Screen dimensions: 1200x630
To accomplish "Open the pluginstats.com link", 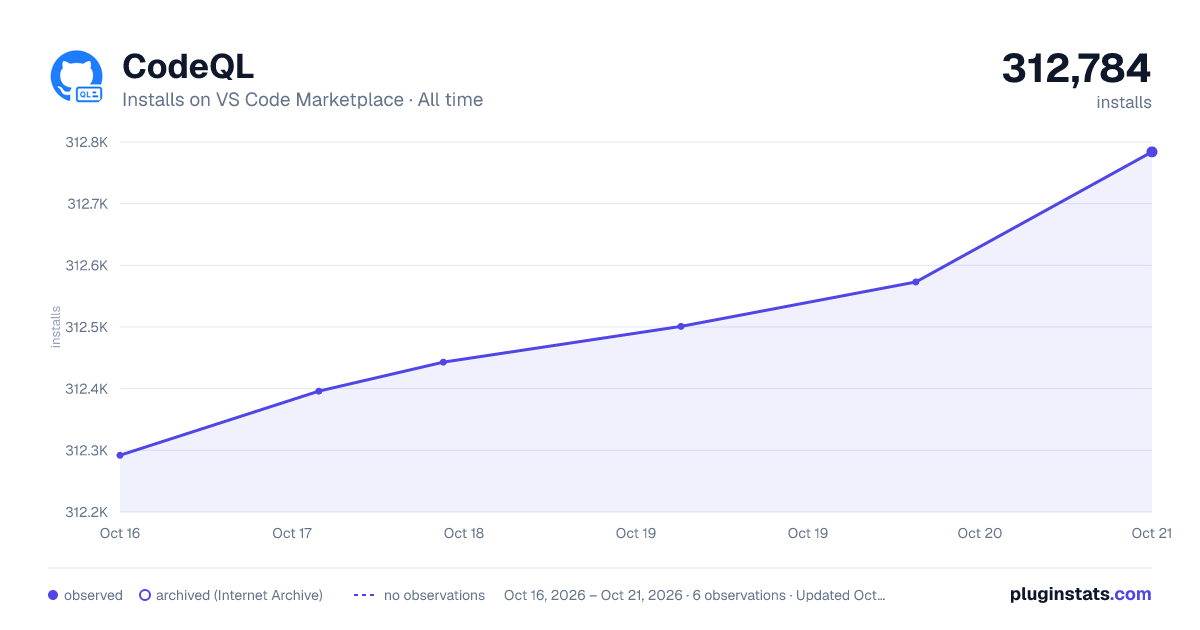I will click(x=1081, y=594).
